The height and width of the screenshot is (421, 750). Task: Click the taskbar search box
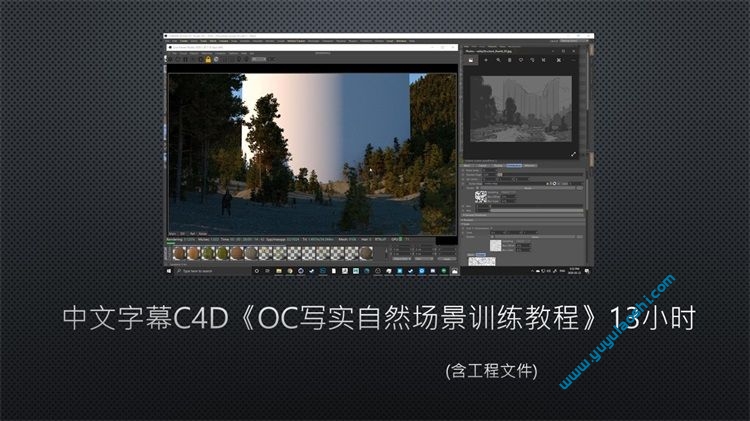213,271
